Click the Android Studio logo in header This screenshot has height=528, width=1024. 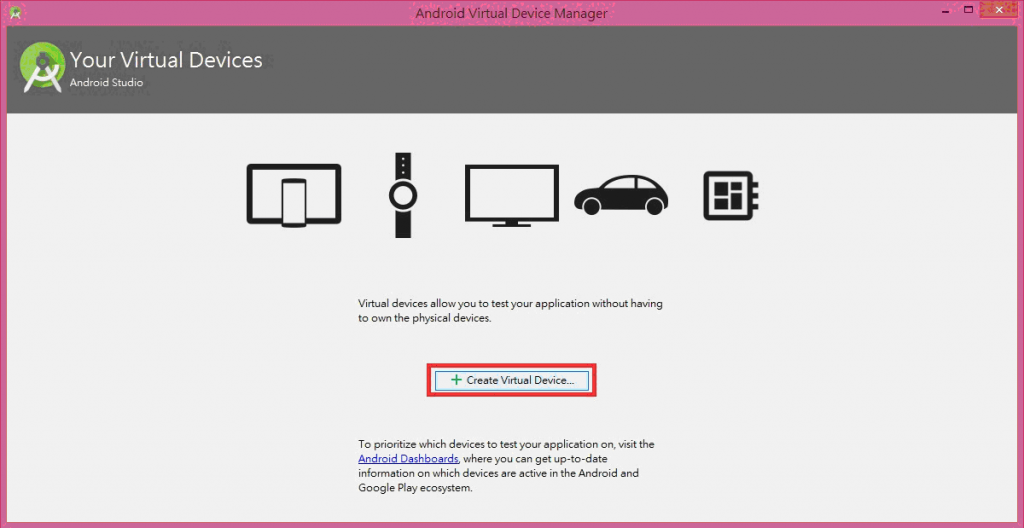tap(42, 67)
